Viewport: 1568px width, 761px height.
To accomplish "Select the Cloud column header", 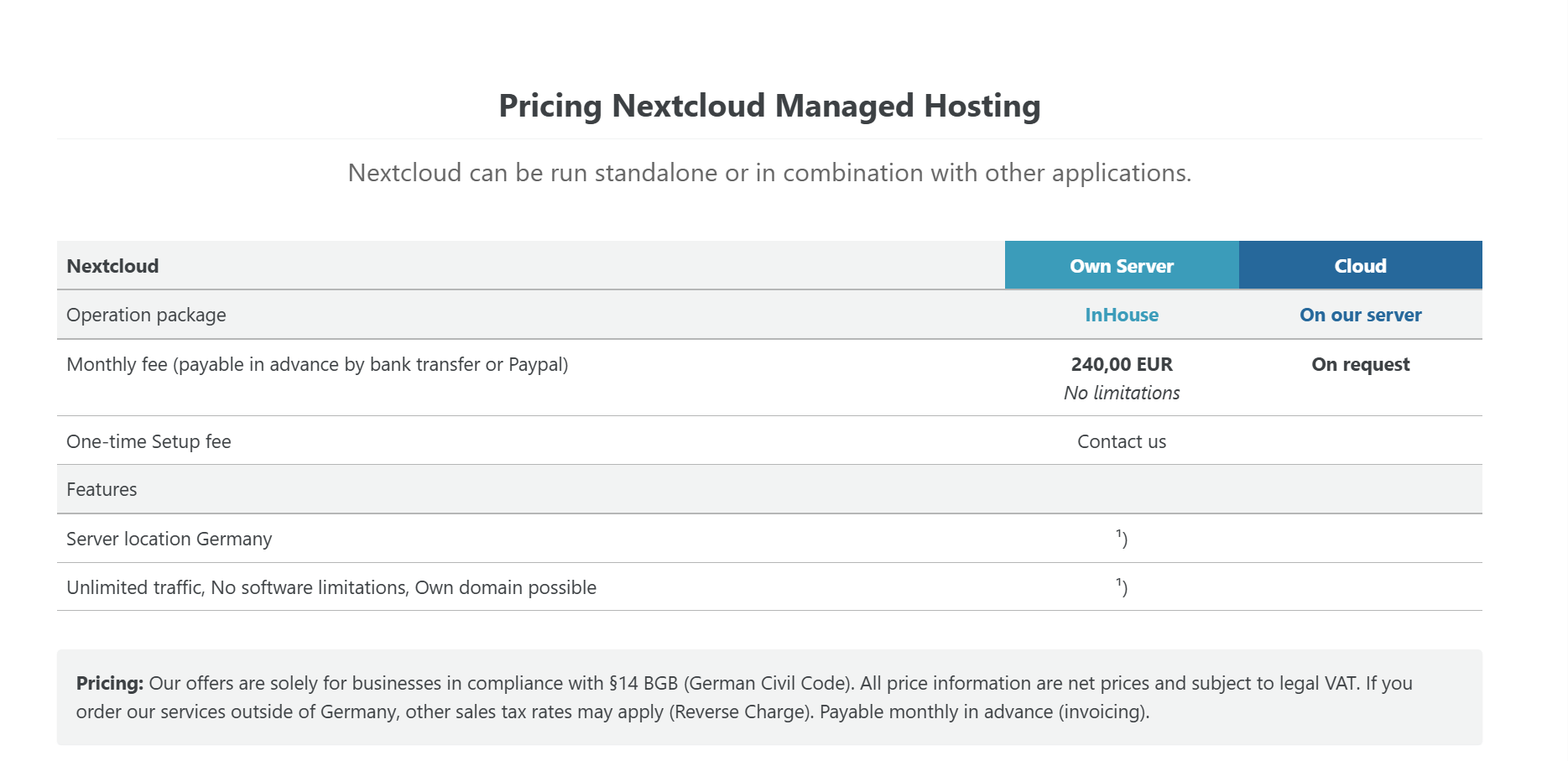I will [1360, 265].
